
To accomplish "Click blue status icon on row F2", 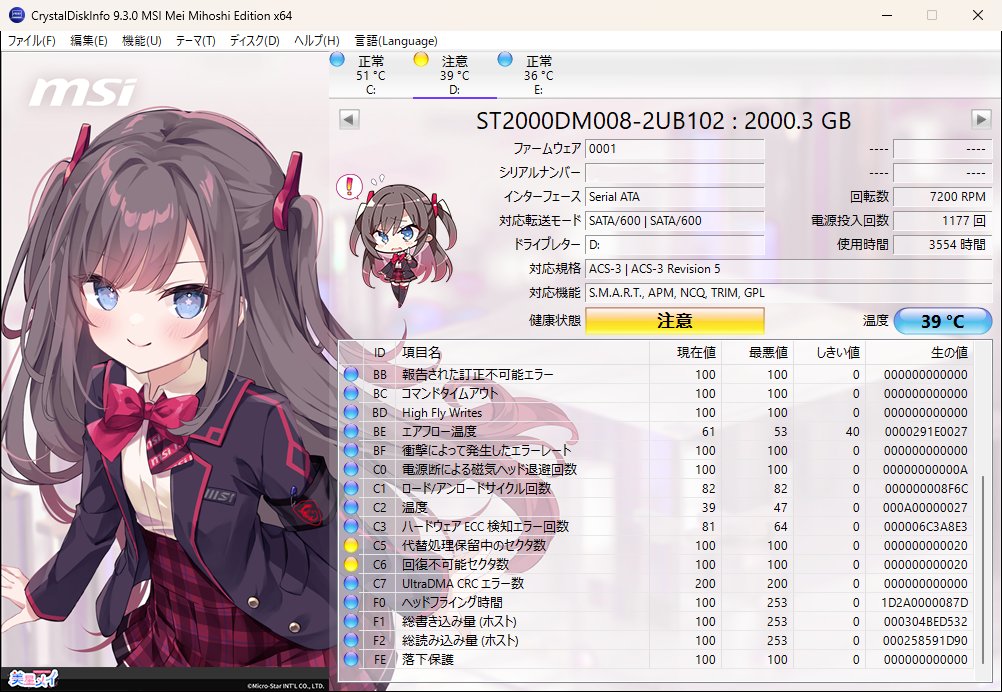I will (351, 640).
